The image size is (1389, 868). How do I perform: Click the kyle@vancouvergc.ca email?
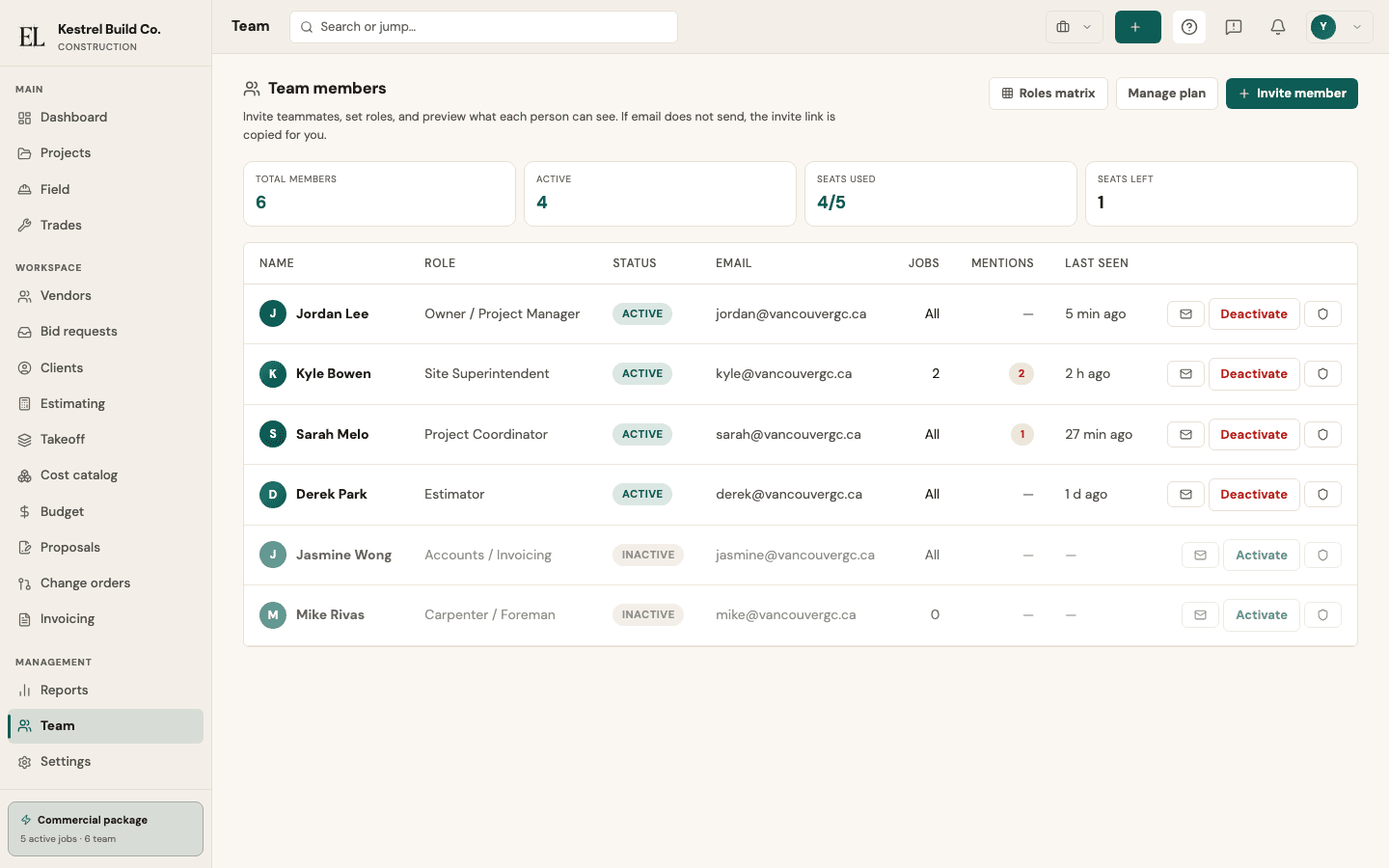pyautogui.click(x=783, y=374)
